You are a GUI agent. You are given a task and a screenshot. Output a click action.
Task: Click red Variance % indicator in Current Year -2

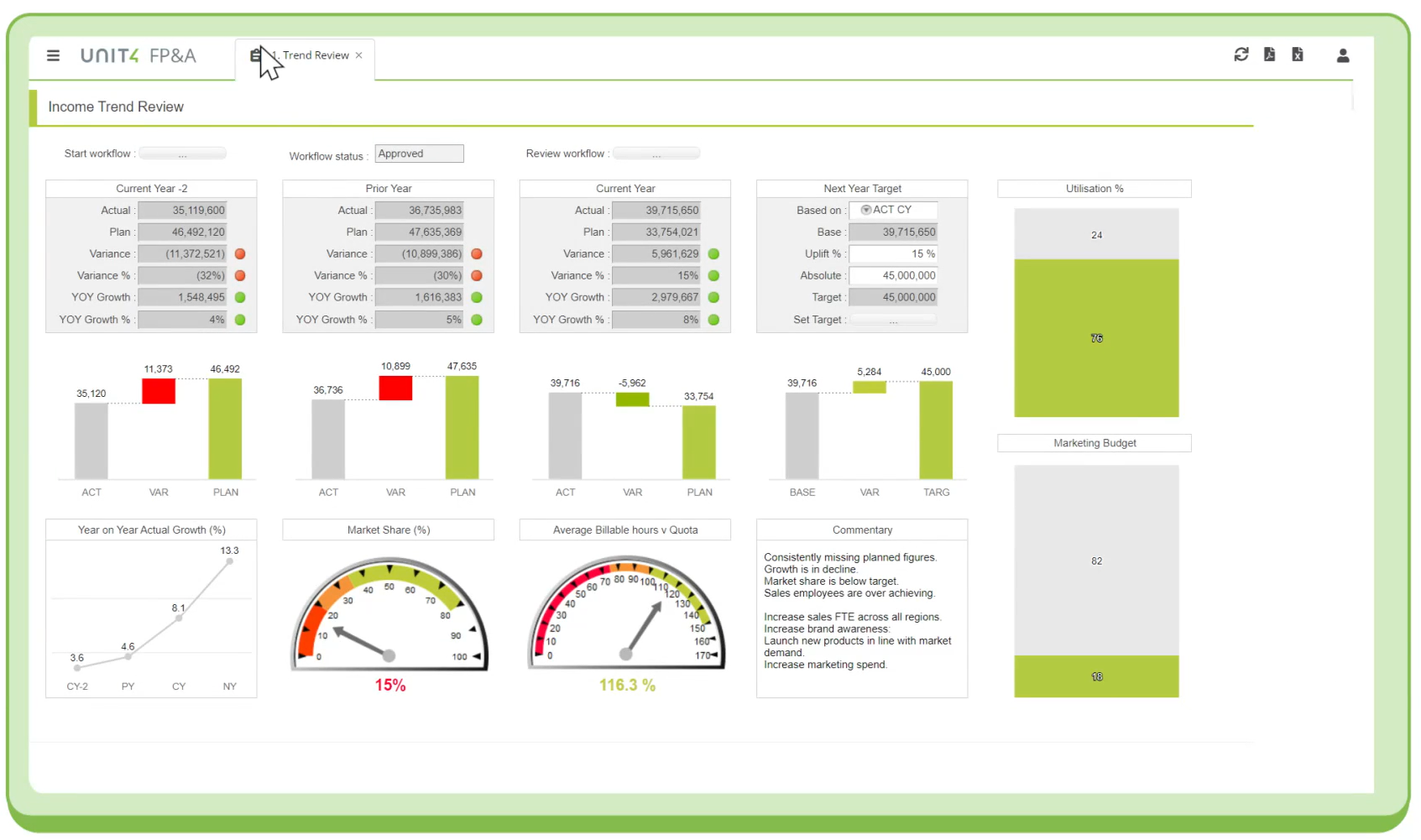[x=240, y=275]
